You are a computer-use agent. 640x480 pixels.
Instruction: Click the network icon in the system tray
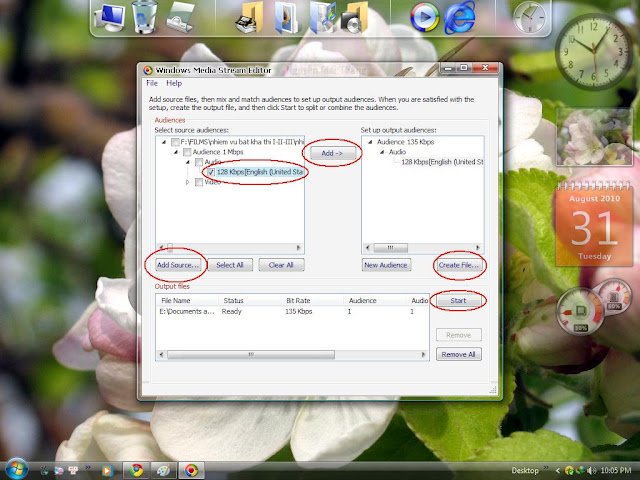coord(580,471)
